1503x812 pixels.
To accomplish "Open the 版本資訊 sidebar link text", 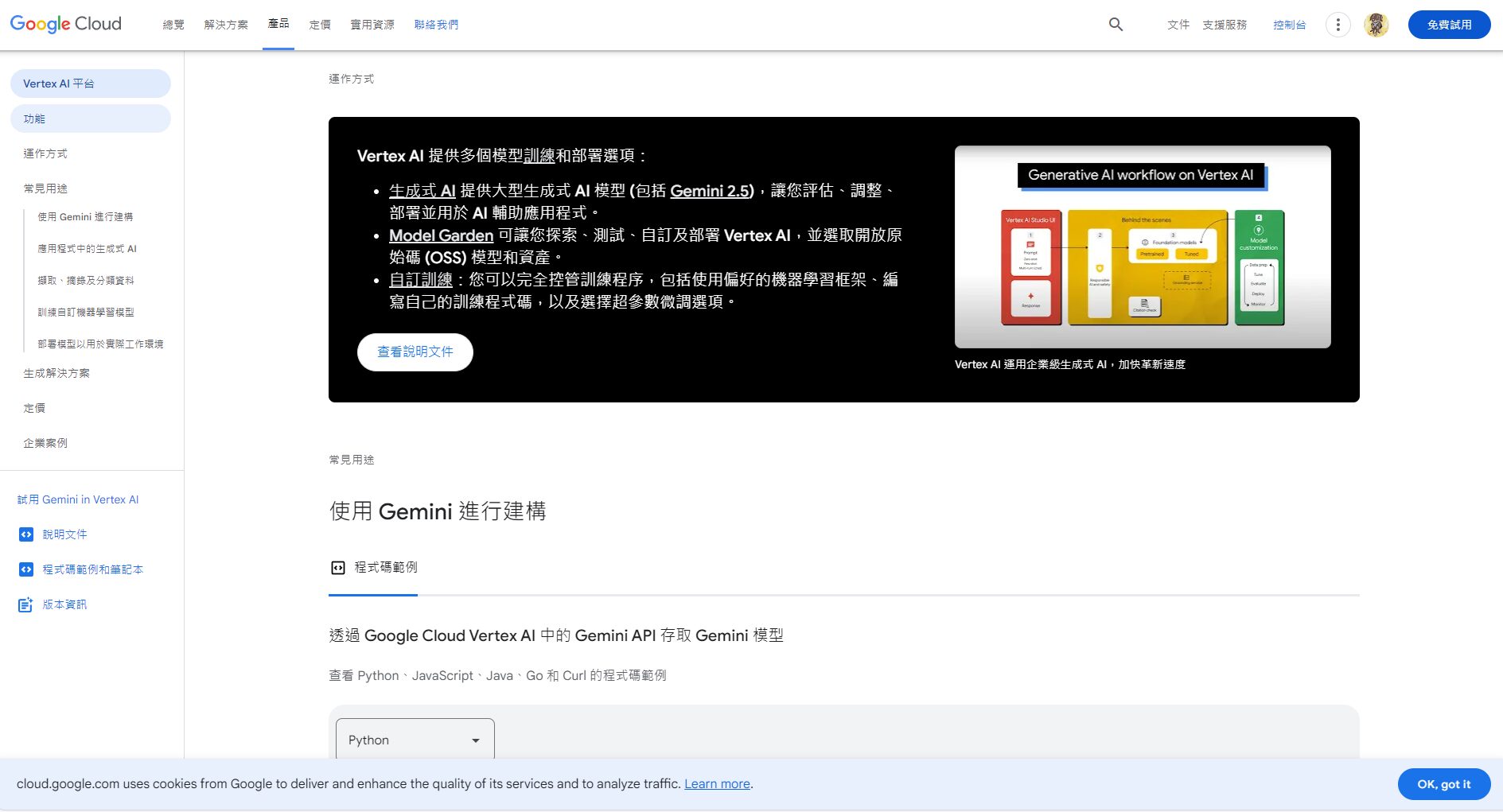I will [x=64, y=604].
